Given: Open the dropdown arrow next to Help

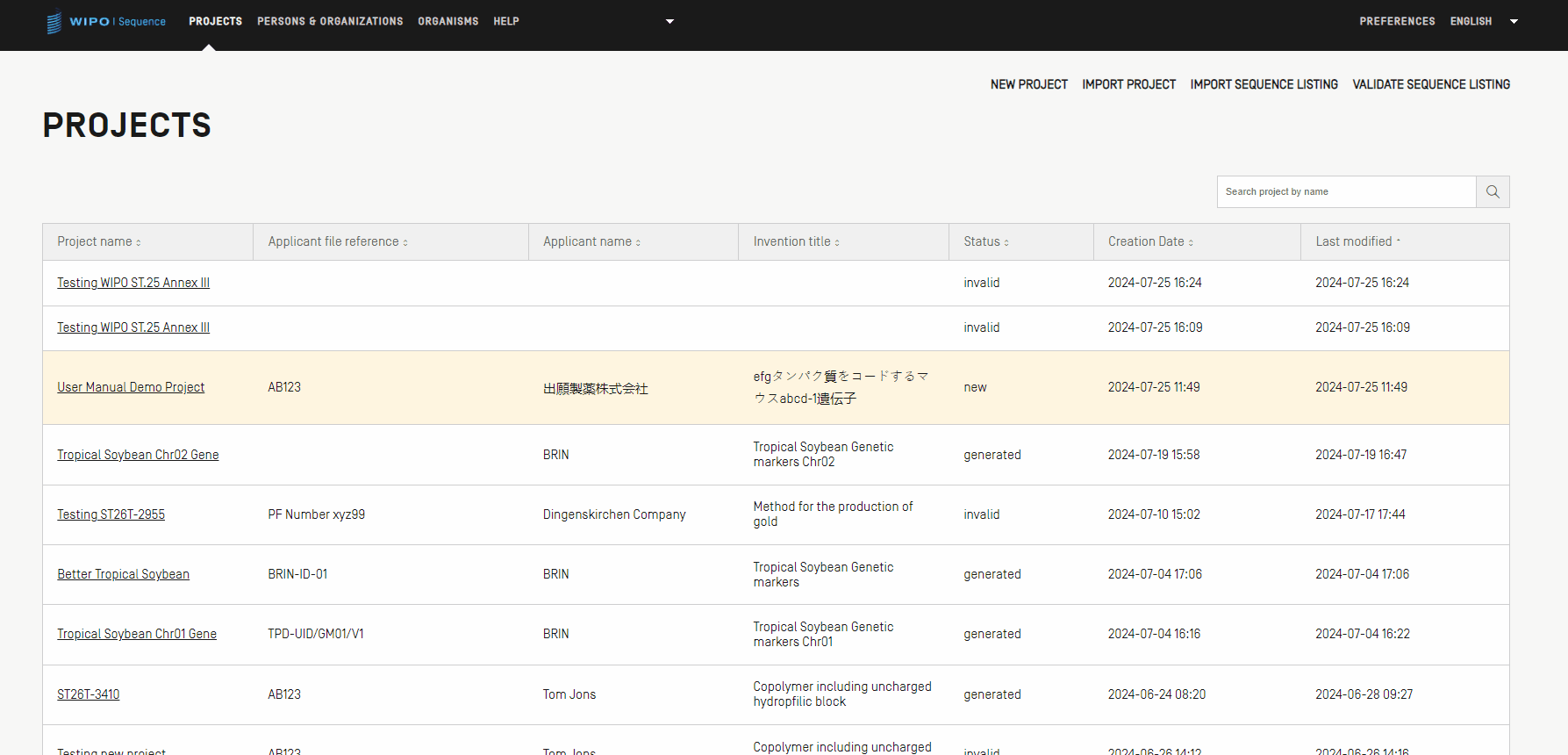Looking at the screenshot, I should coord(669,21).
